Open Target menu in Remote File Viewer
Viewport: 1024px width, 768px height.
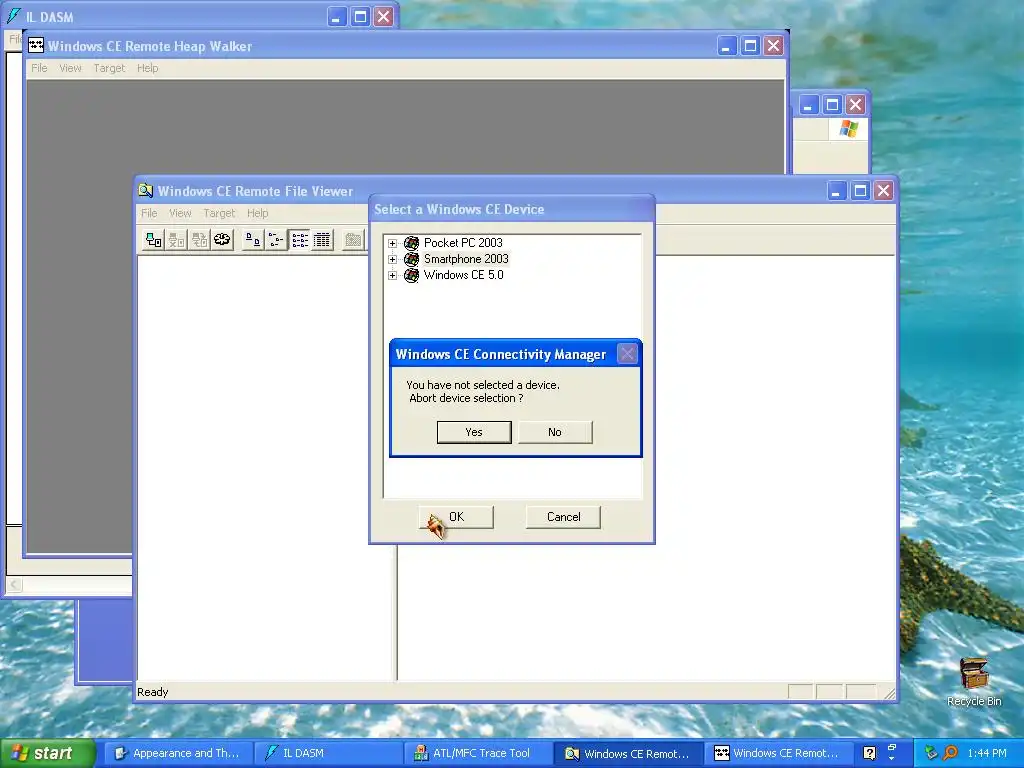click(219, 213)
